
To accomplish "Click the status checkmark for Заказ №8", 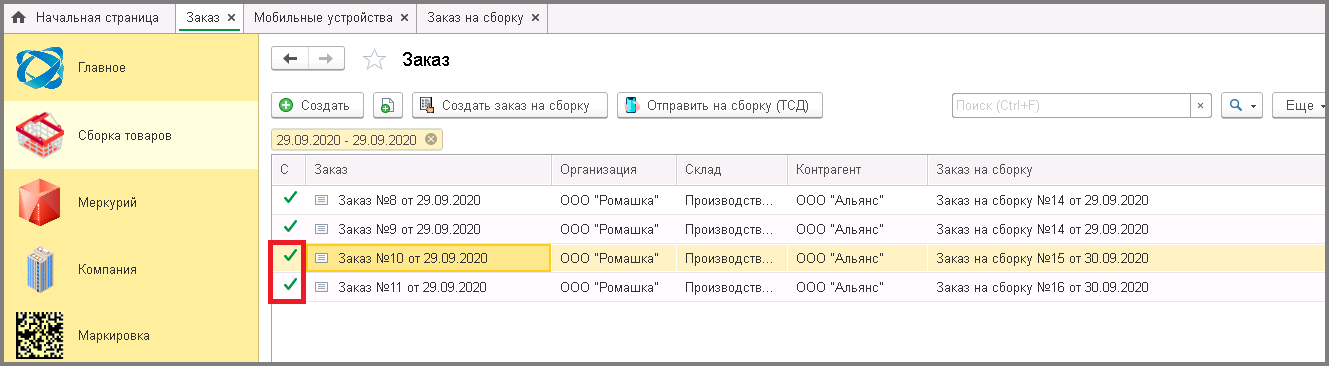I will [x=290, y=199].
